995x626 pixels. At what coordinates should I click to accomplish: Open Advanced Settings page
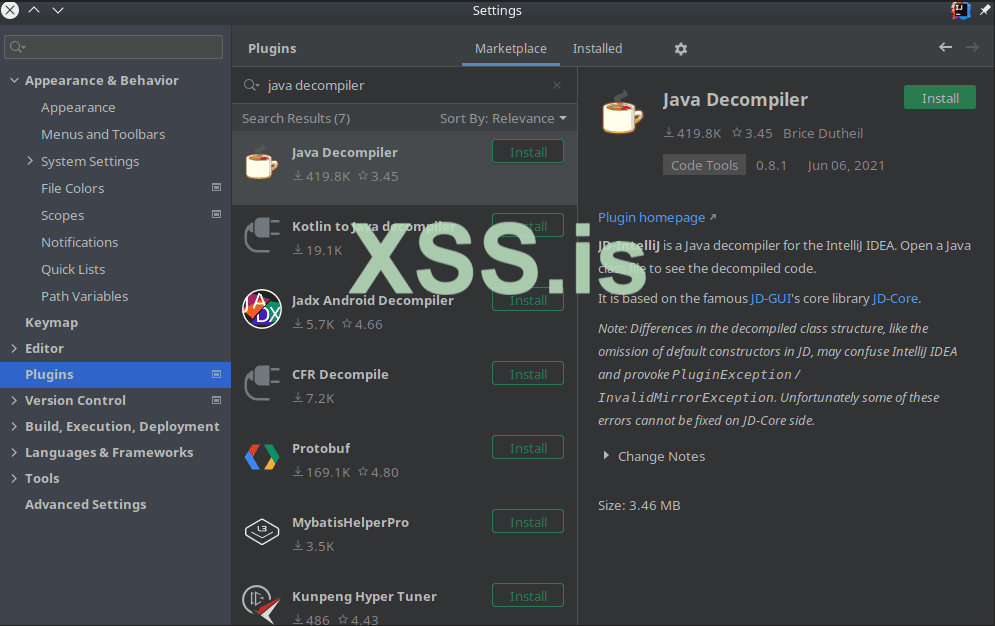pos(86,504)
